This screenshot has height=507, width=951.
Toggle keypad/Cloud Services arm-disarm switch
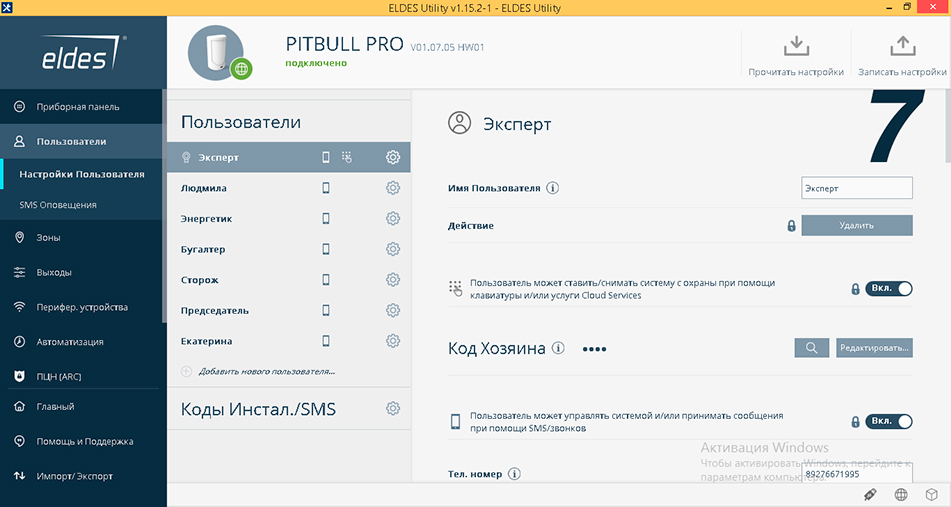click(x=889, y=289)
